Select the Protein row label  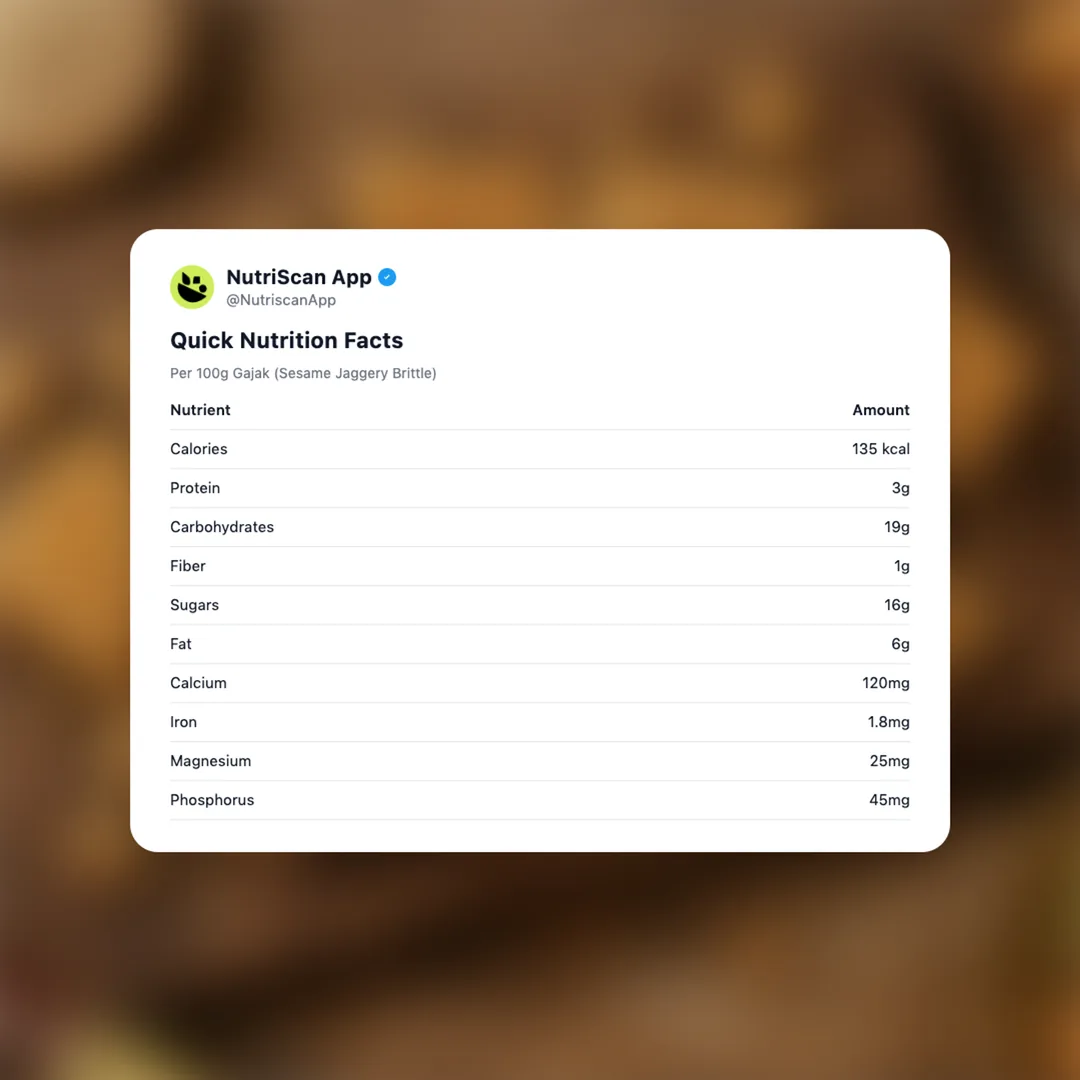[x=195, y=488]
